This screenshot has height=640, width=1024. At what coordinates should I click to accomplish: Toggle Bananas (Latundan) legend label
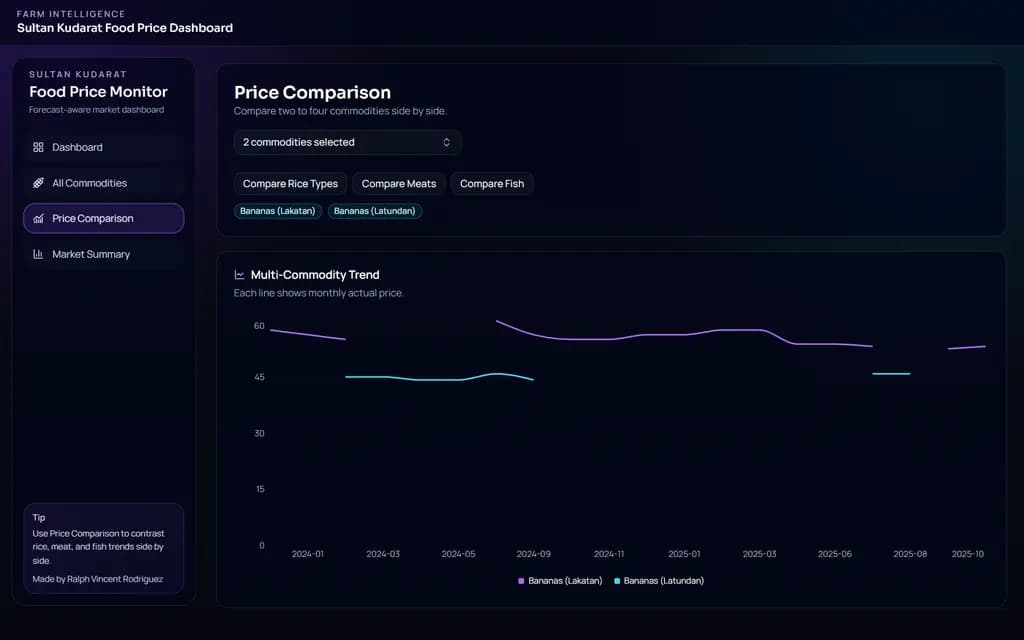coord(664,581)
